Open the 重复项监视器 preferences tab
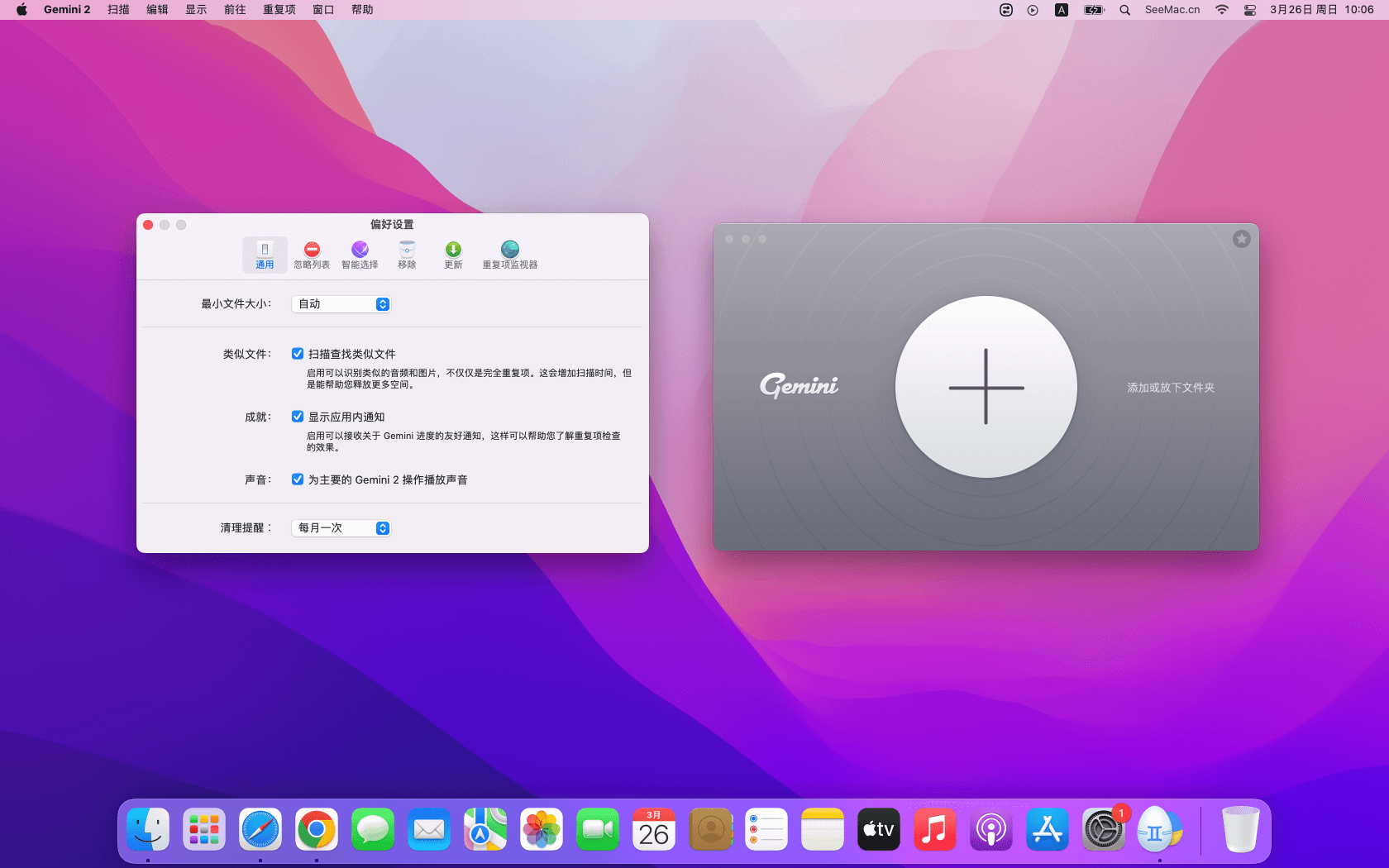The image size is (1389, 868). tap(510, 255)
